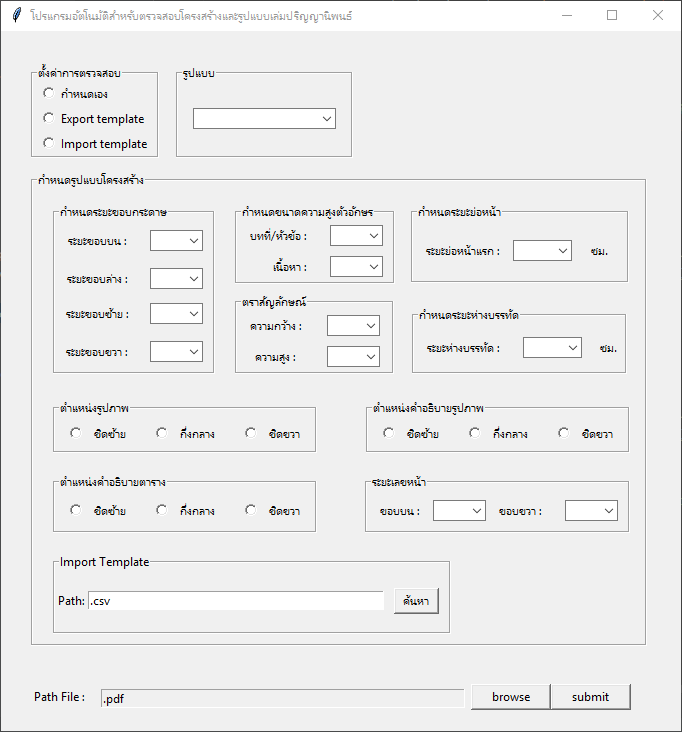Set image position to กึ่งกลาง
This screenshot has height=732, width=682.
pyautogui.click(x=162, y=433)
